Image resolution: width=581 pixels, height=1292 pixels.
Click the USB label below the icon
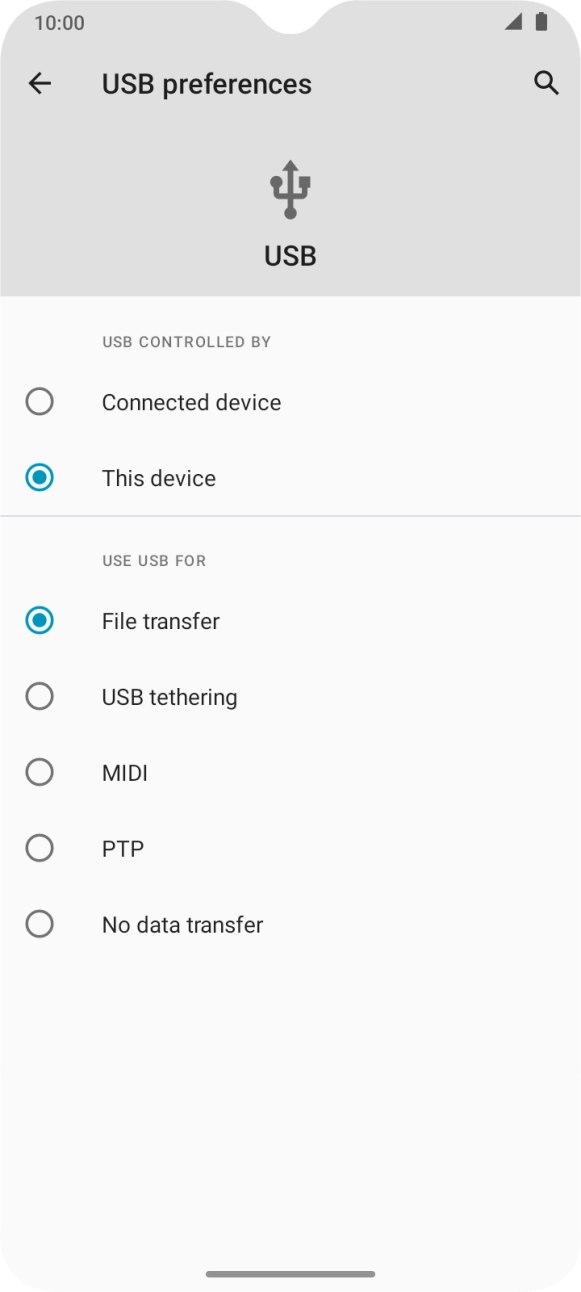289,255
